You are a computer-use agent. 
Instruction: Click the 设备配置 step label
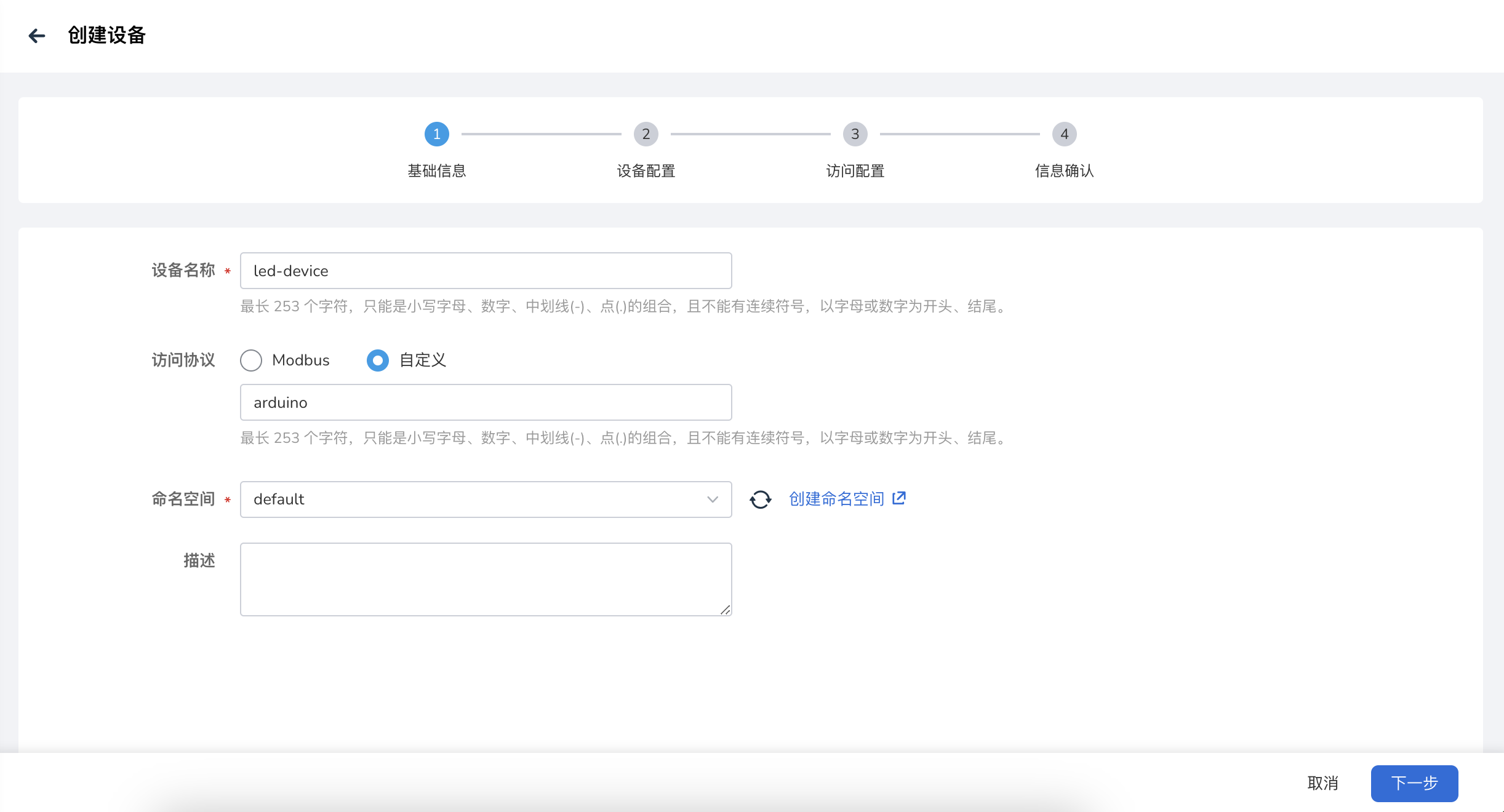pyautogui.click(x=646, y=171)
